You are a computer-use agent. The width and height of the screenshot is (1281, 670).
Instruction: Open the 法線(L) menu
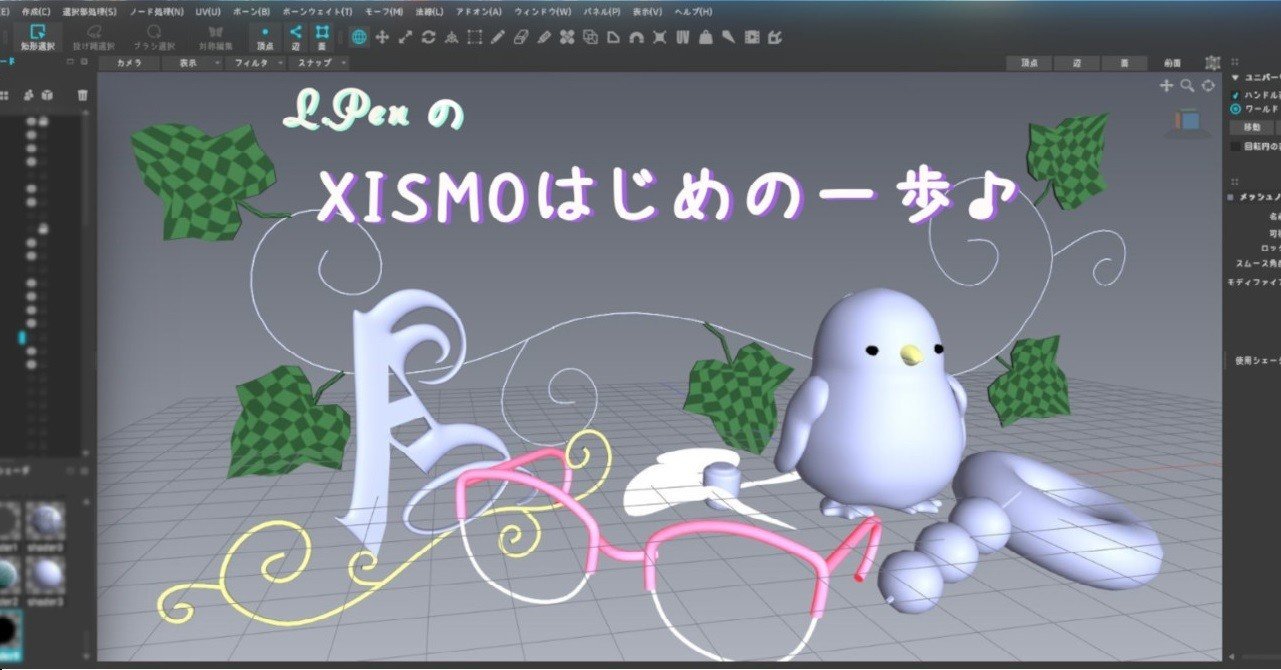(x=429, y=11)
